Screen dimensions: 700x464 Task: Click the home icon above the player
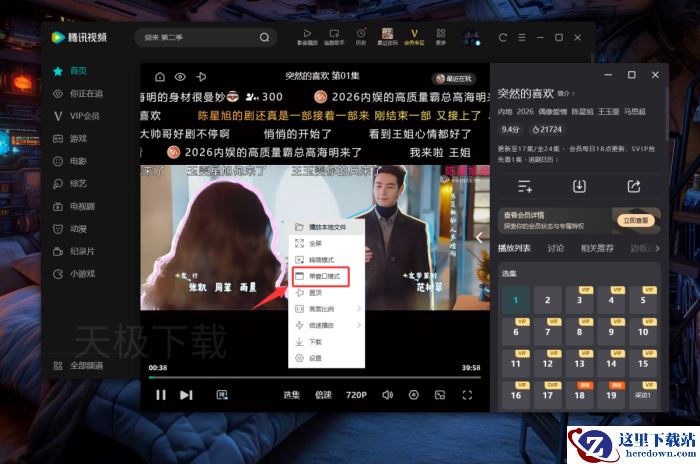159,77
